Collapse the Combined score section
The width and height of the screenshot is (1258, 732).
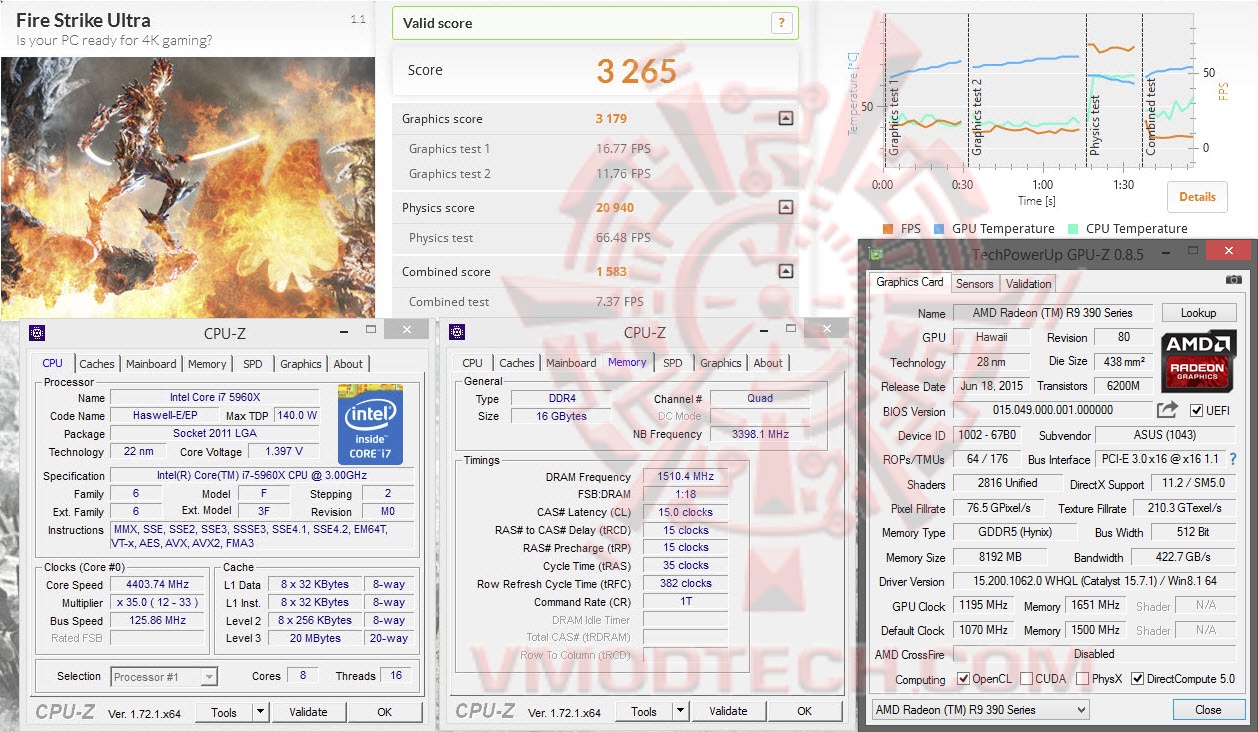tap(785, 271)
